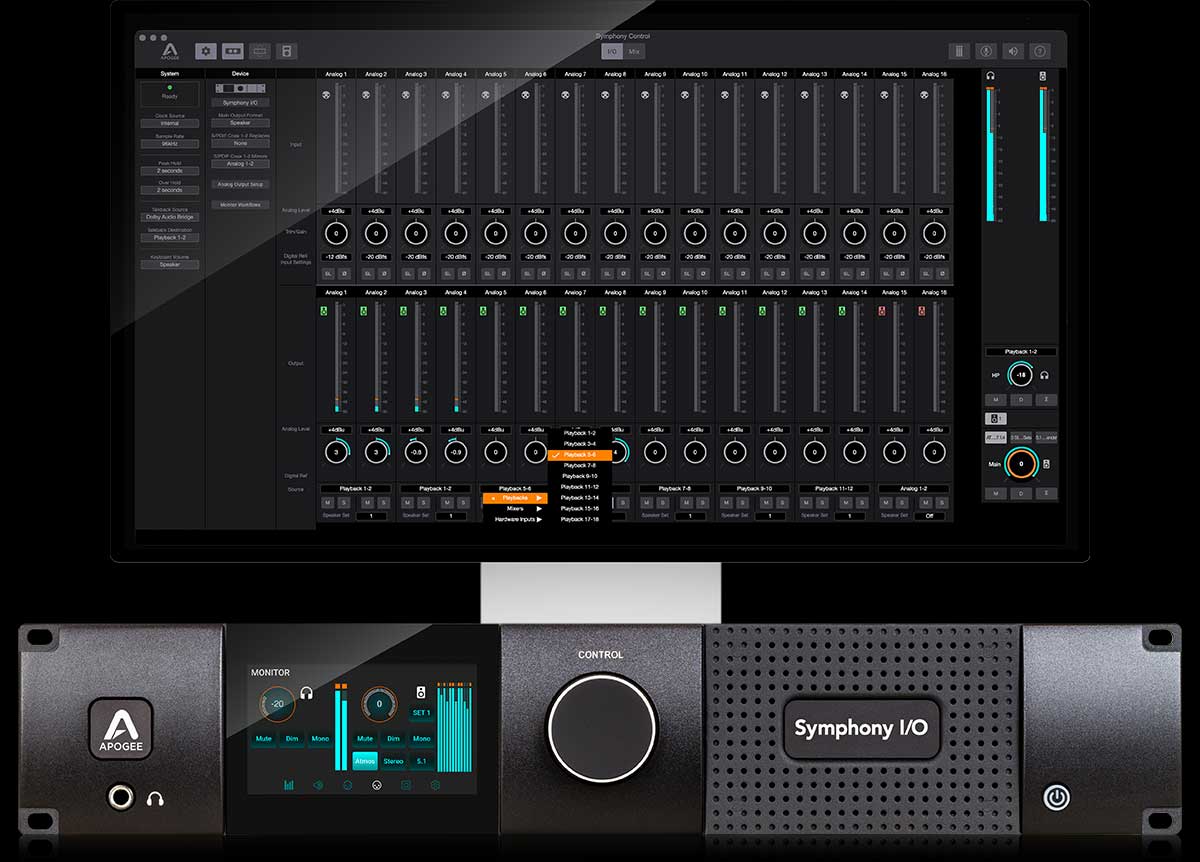The width and height of the screenshot is (1200, 862).
Task: Toggle phase invert on Analog 1 input
Action: point(345,273)
